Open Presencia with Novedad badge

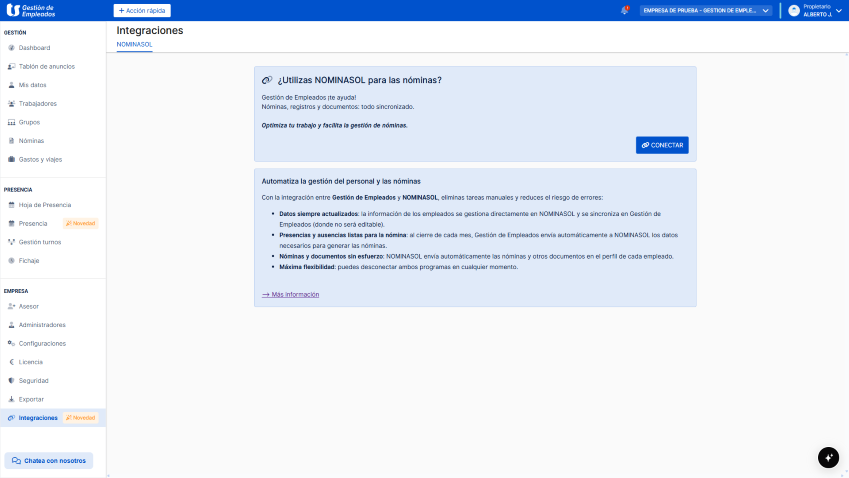point(33,223)
